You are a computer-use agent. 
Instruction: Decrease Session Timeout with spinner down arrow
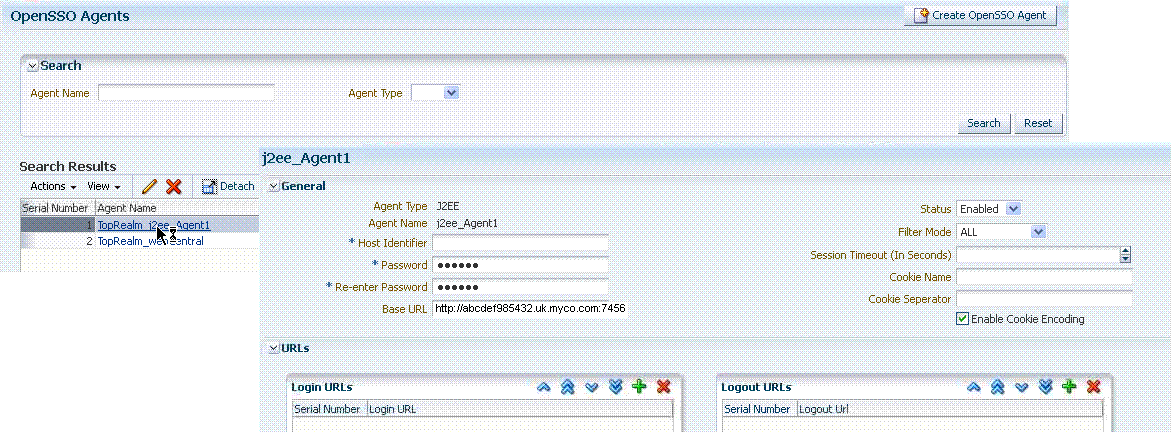point(1125,259)
